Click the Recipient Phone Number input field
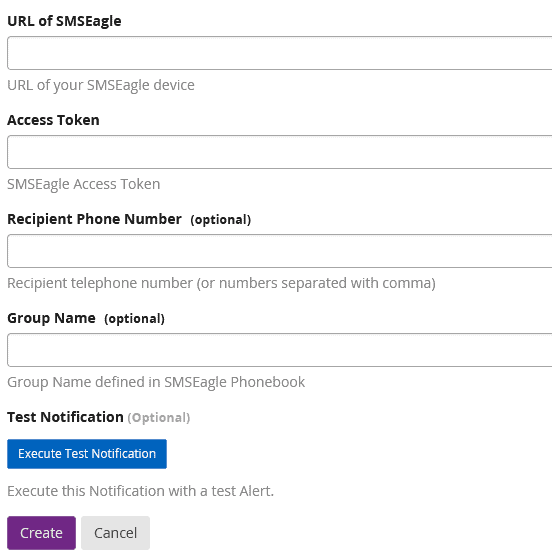This screenshot has width=552, height=557. point(280,251)
